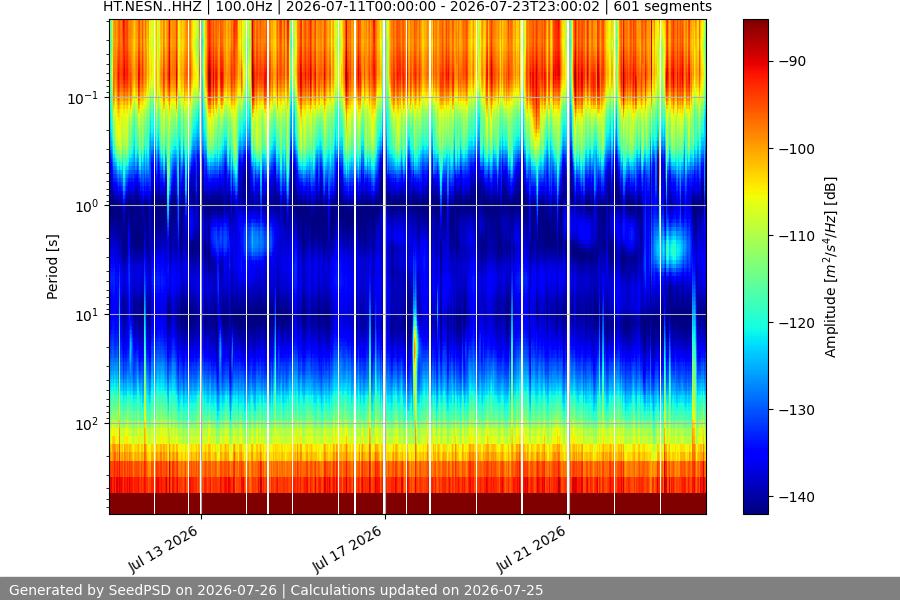Click the plot title starting with HT.NESN..HHZ
900x600 pixels.
point(407,7)
